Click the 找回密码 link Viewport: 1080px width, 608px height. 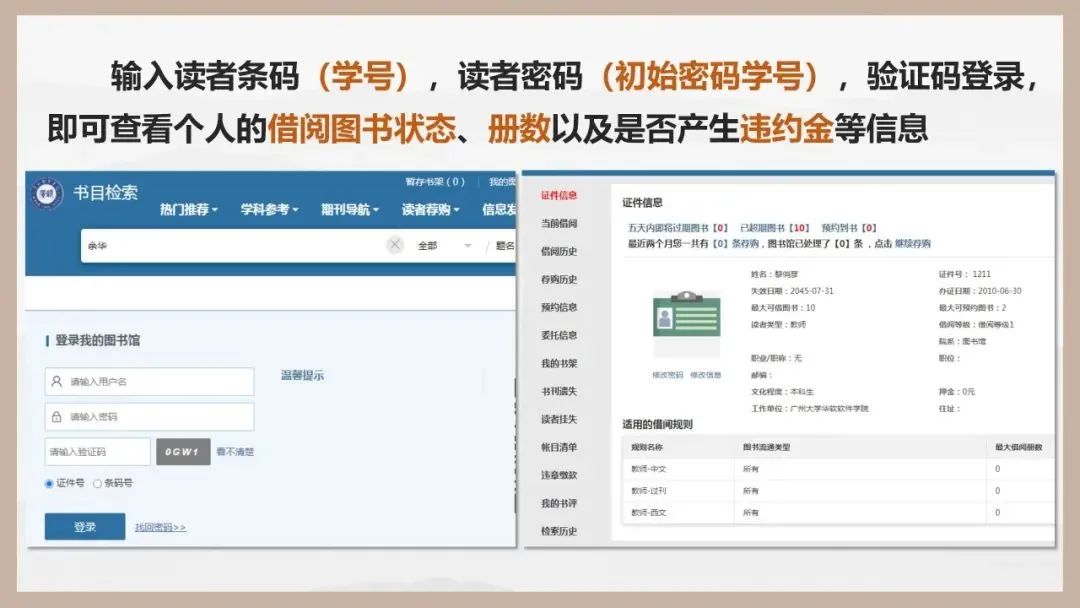[160, 527]
